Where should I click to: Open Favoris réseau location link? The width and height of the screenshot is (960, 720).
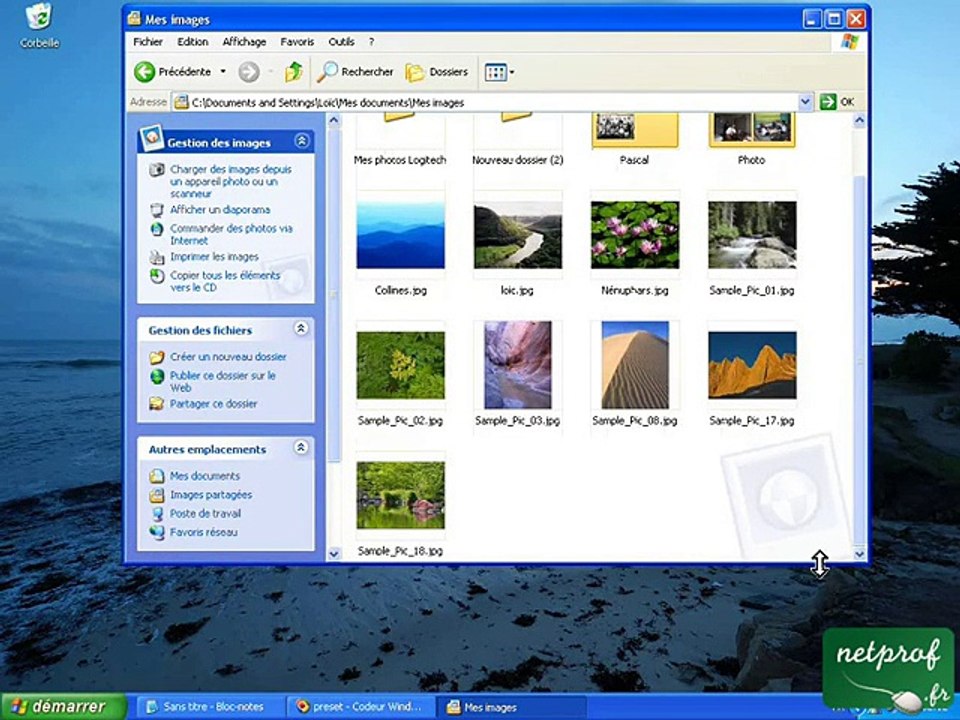203,532
